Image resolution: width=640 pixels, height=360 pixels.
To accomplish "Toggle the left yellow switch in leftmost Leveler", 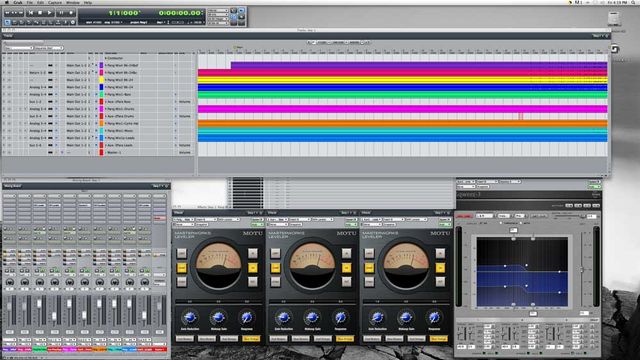I will pos(182,268).
